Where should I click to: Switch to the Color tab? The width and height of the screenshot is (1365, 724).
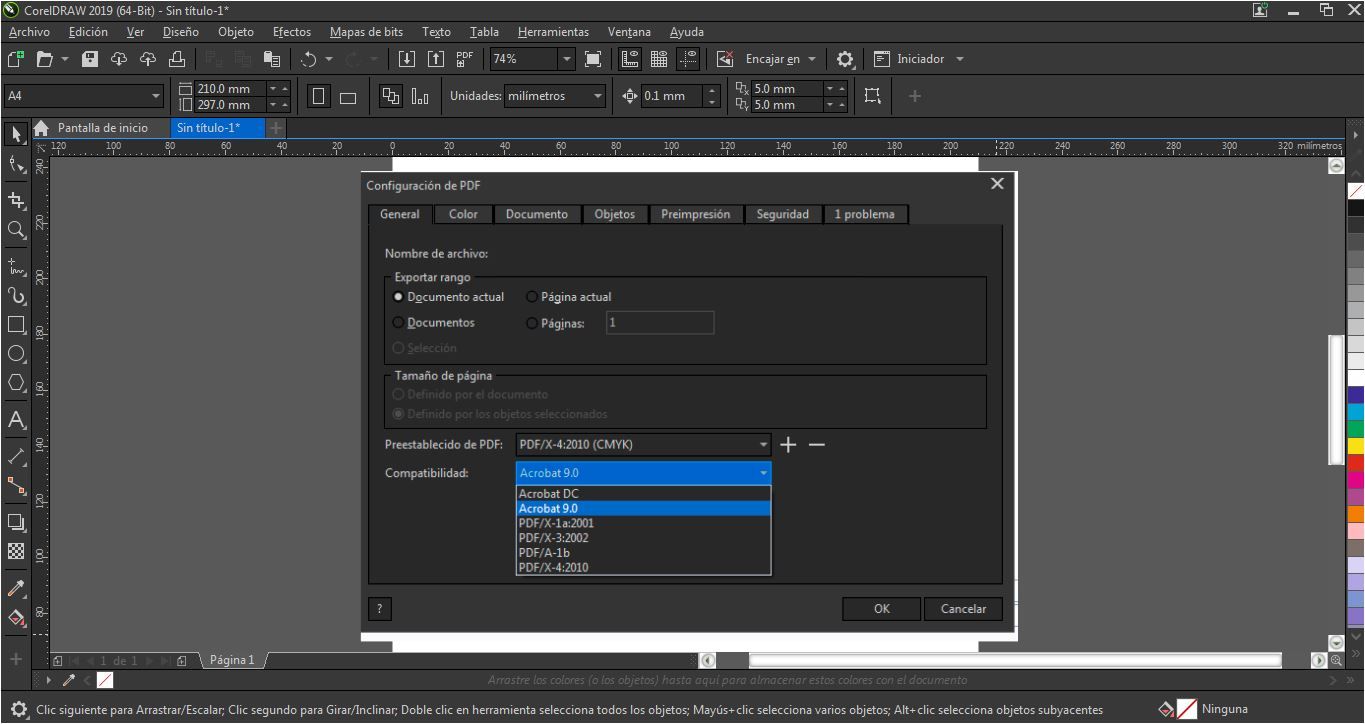pos(463,214)
